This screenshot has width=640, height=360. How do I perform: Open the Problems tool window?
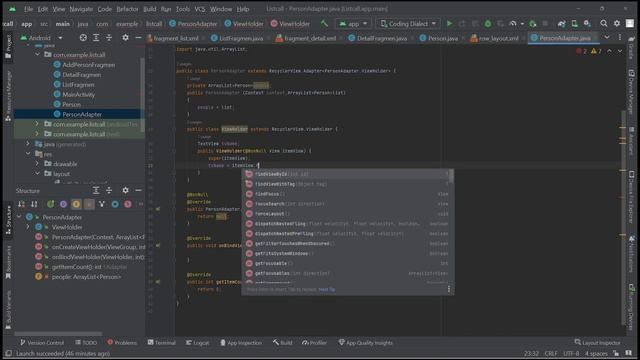(x=122, y=342)
